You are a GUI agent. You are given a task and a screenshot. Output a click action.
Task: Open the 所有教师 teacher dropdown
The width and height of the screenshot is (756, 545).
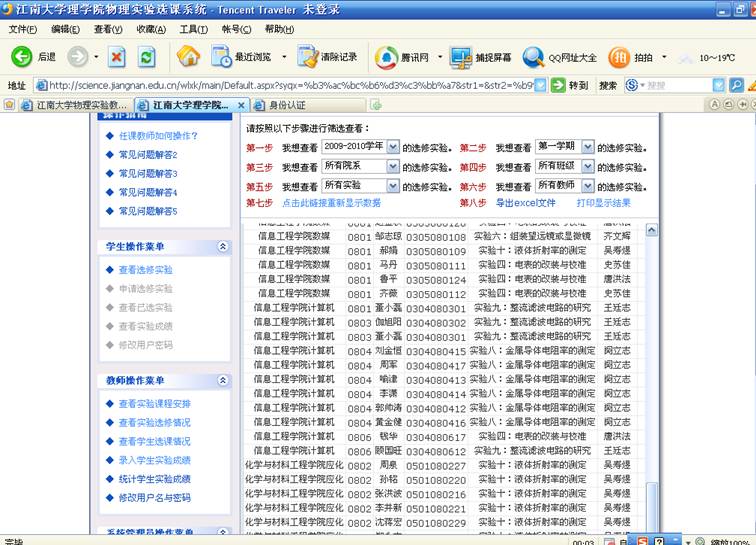coord(587,186)
